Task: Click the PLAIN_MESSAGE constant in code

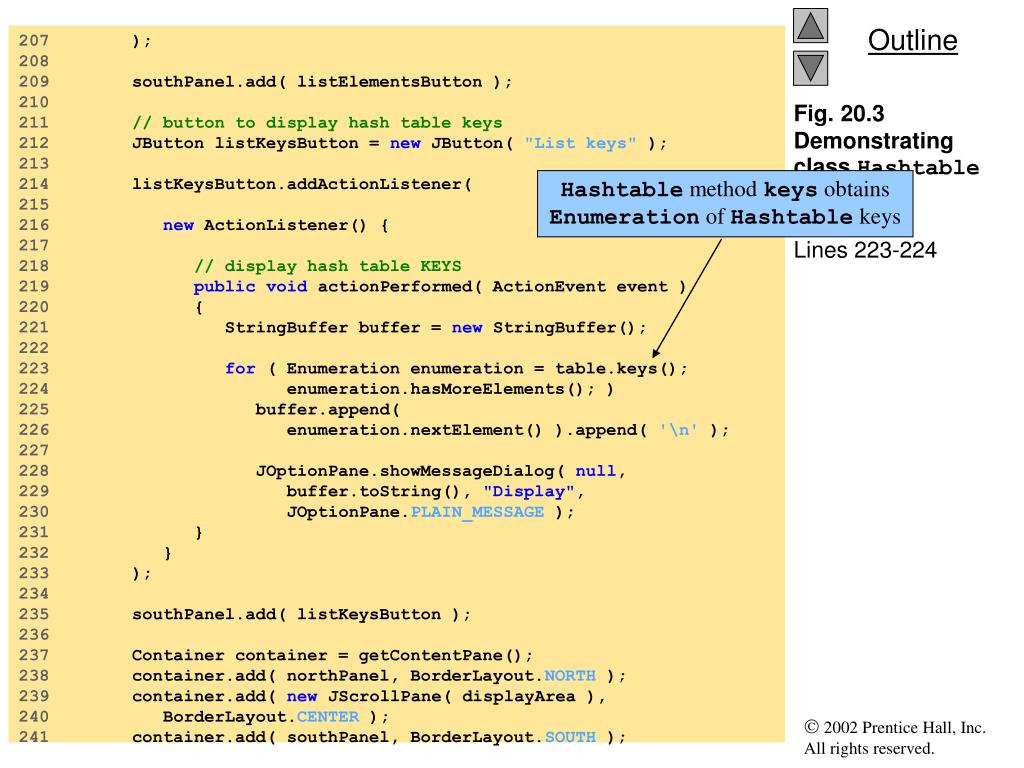Action: (477, 512)
